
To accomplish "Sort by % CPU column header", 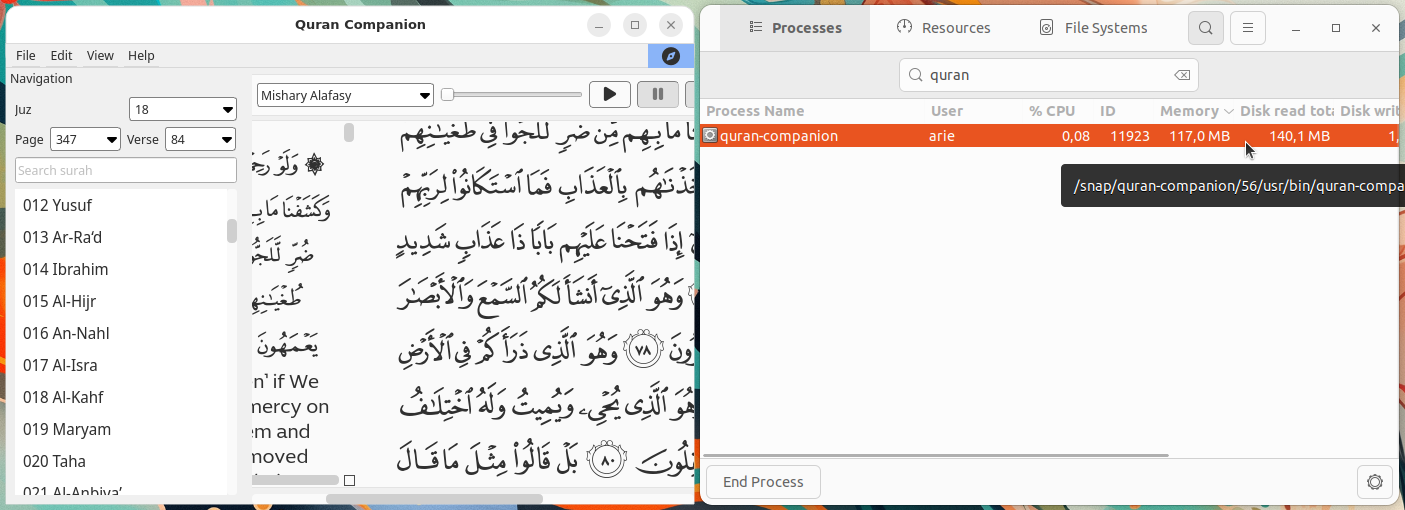I will [1052, 111].
